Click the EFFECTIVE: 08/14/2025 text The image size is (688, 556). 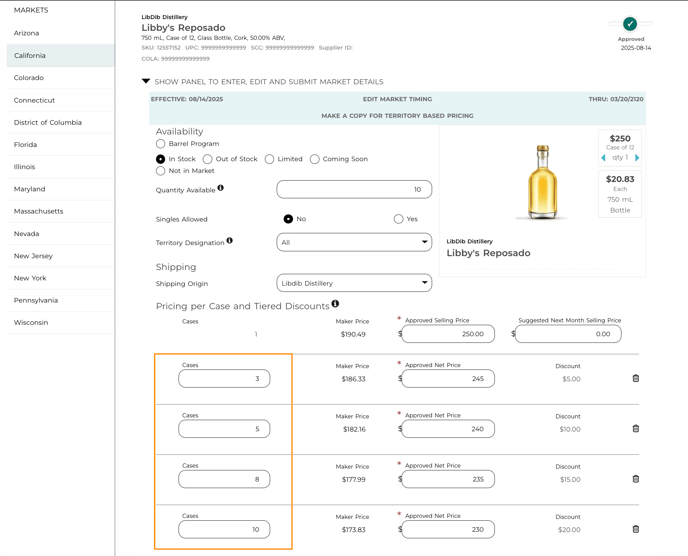187,99
